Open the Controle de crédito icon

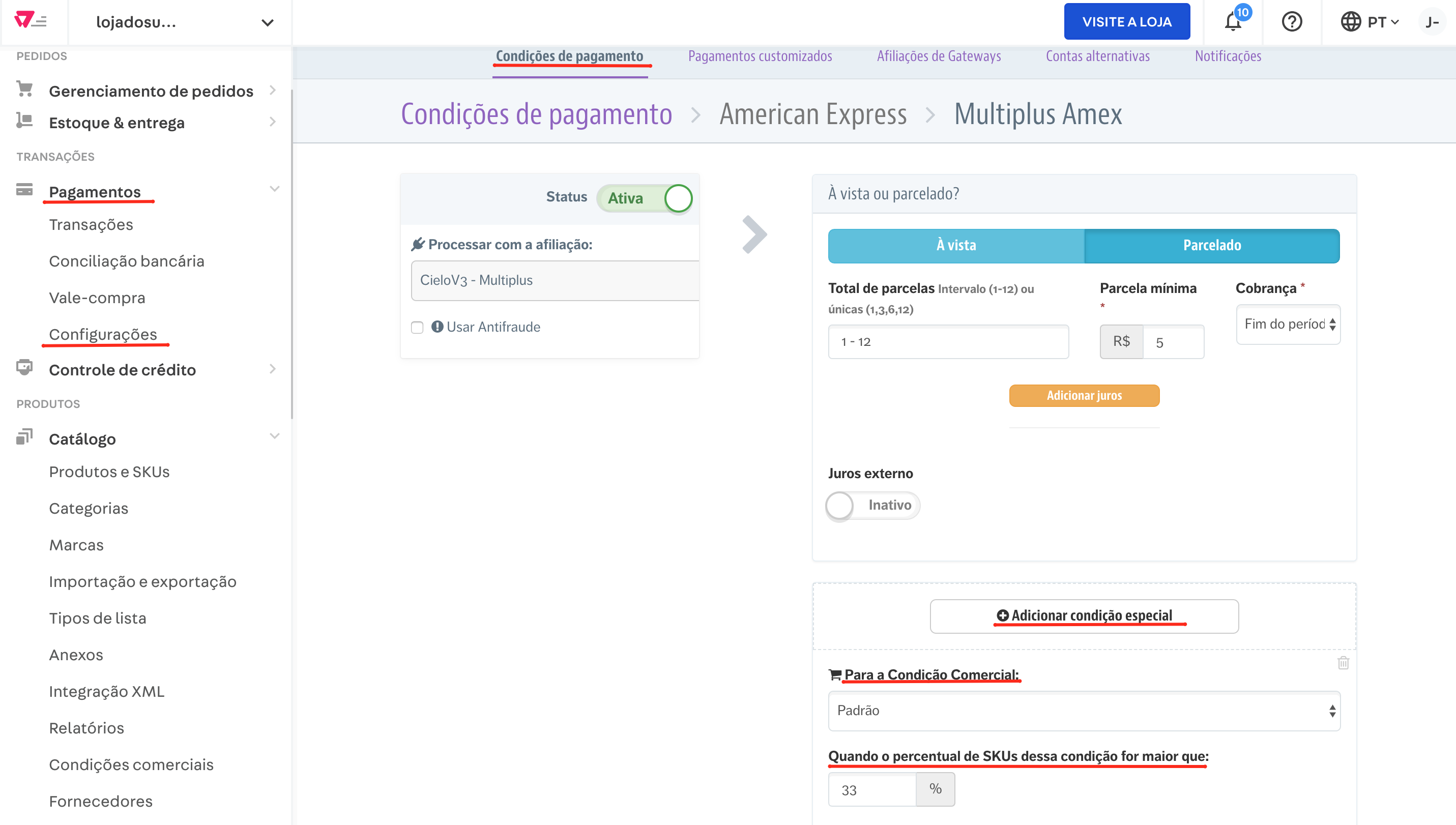click(24, 369)
